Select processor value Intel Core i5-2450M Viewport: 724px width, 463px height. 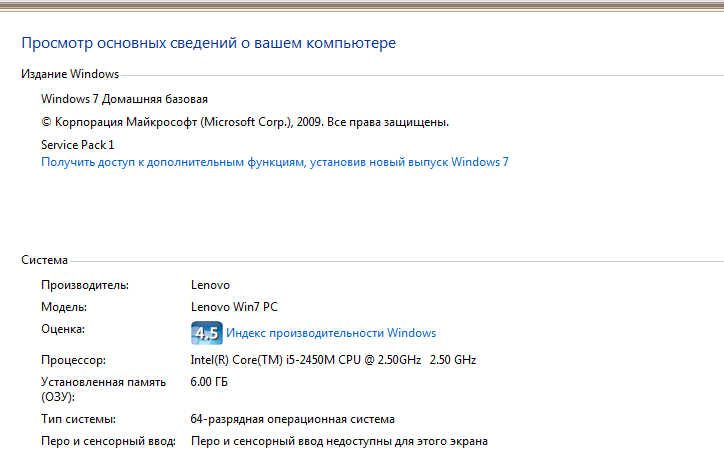point(333,360)
